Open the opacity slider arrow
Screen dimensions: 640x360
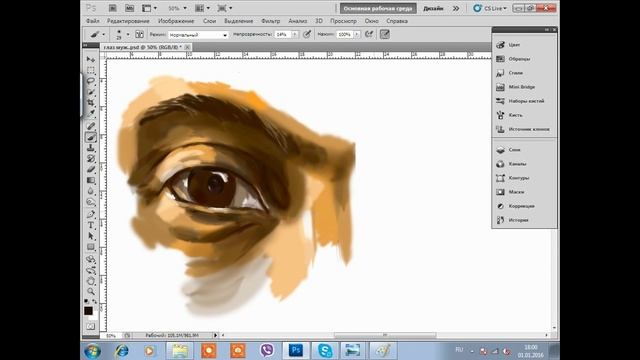[294, 34]
